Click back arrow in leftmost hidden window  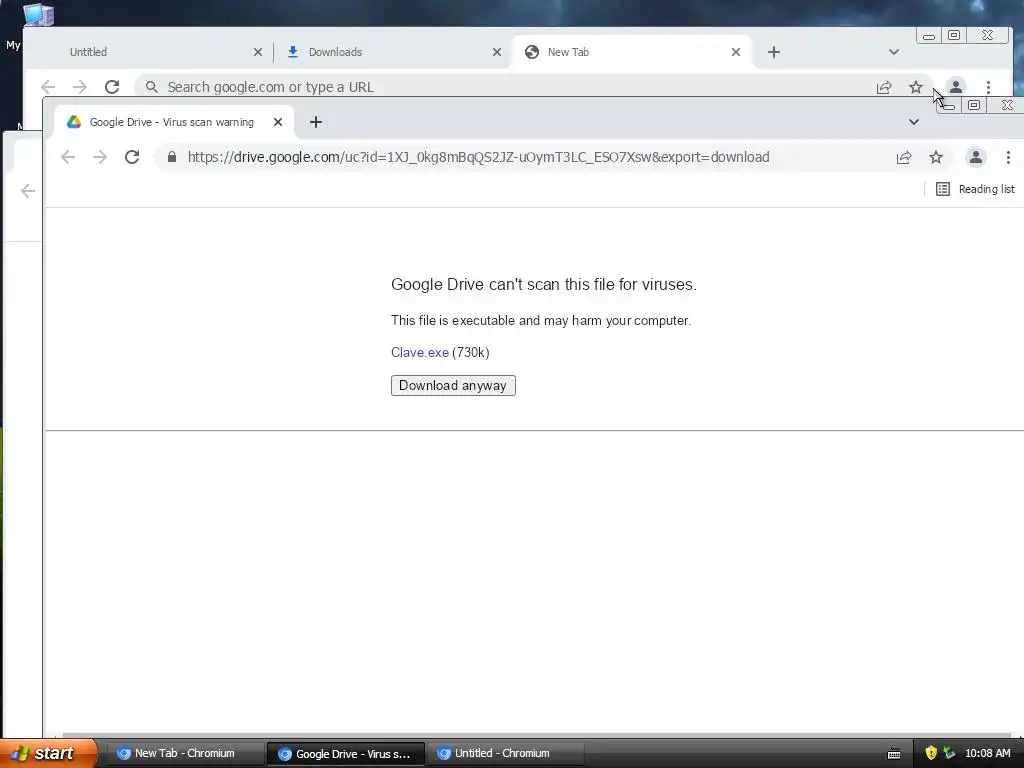tap(27, 191)
